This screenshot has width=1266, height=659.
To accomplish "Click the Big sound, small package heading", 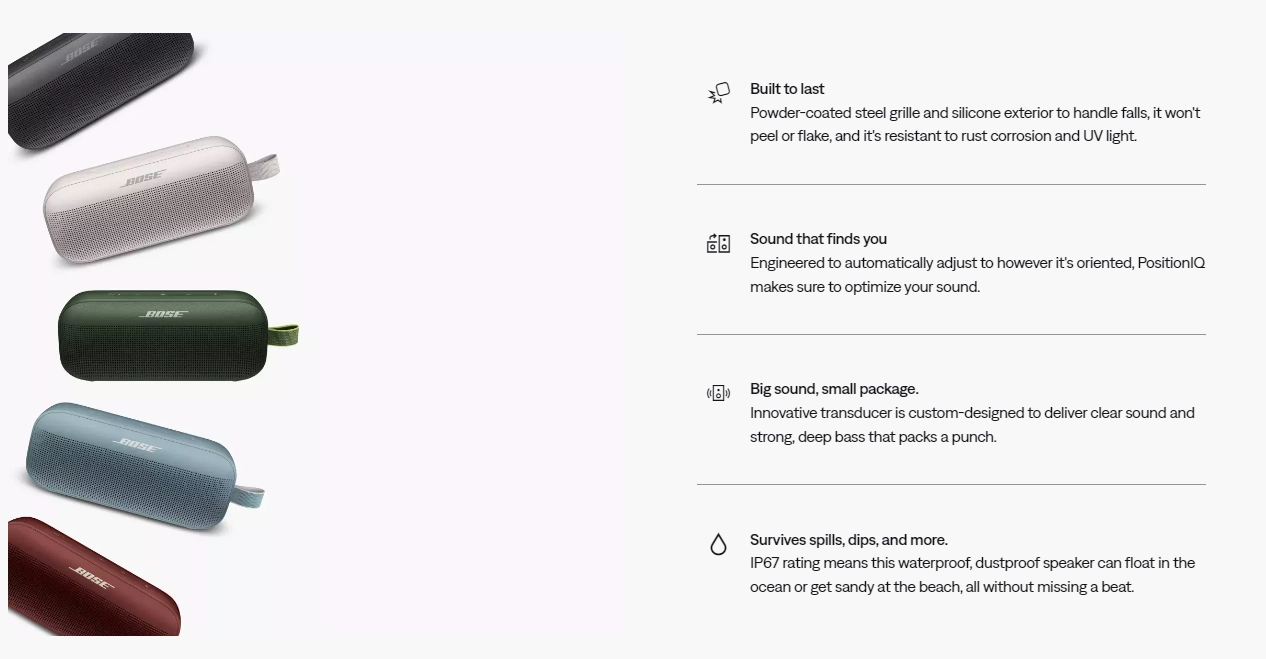I will click(x=834, y=389).
